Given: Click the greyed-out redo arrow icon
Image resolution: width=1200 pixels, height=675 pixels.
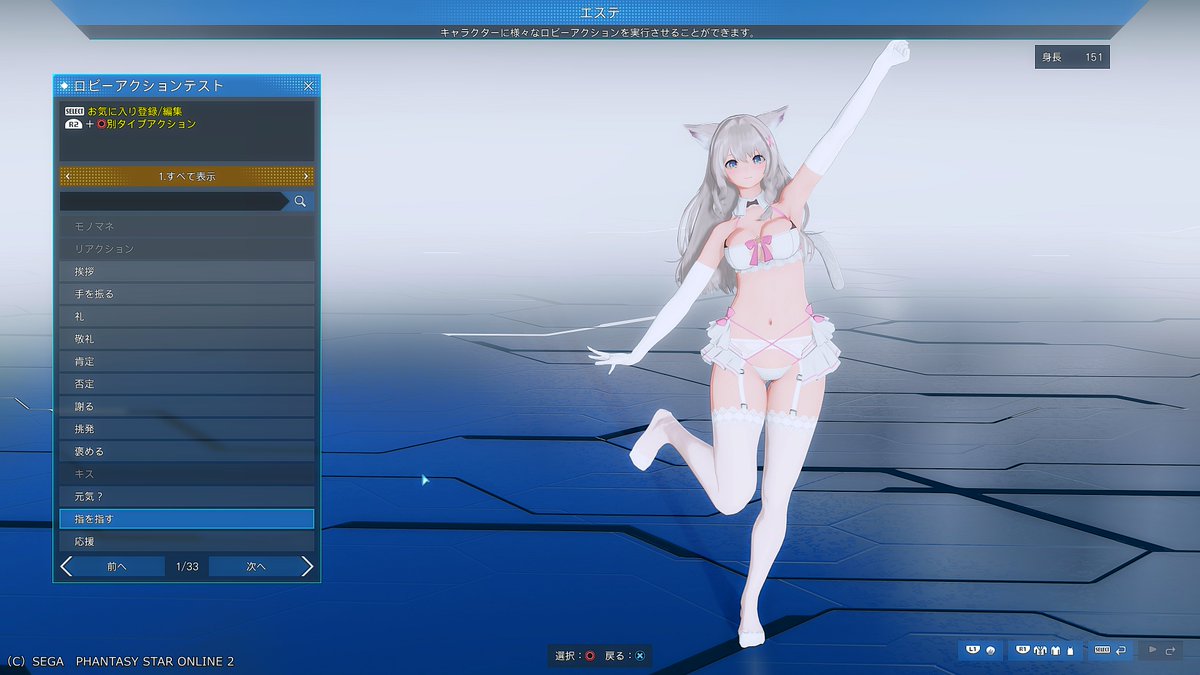Looking at the screenshot, I should click(x=1170, y=651).
